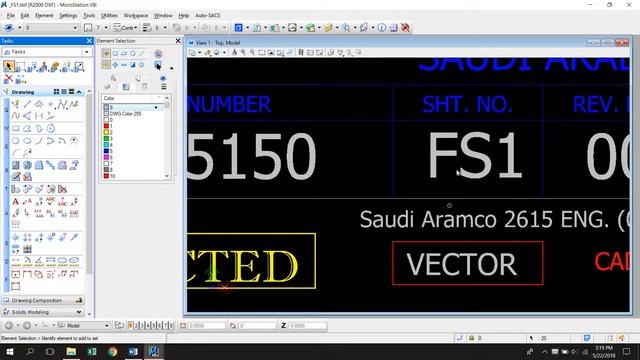The height and width of the screenshot is (360, 640).
Task: Click the Z coordinate input field
Action: 308,326
